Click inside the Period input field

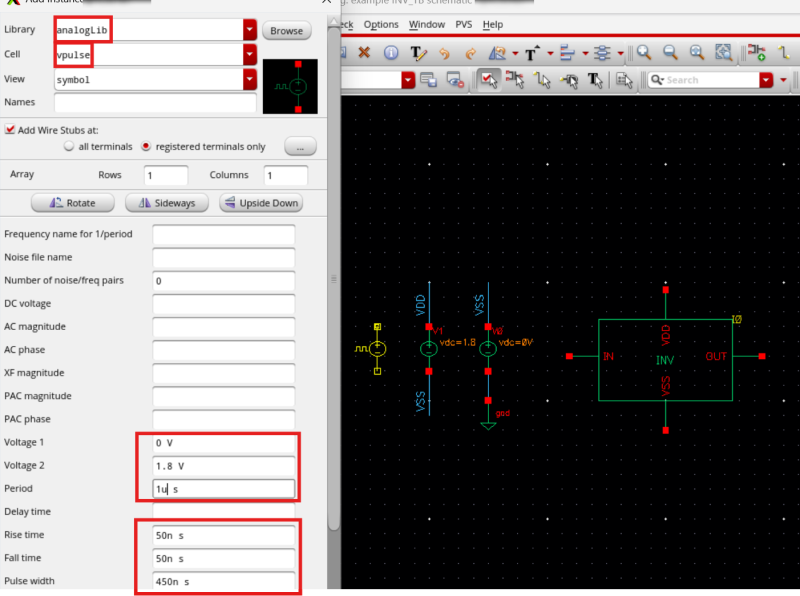pyautogui.click(x=222, y=488)
